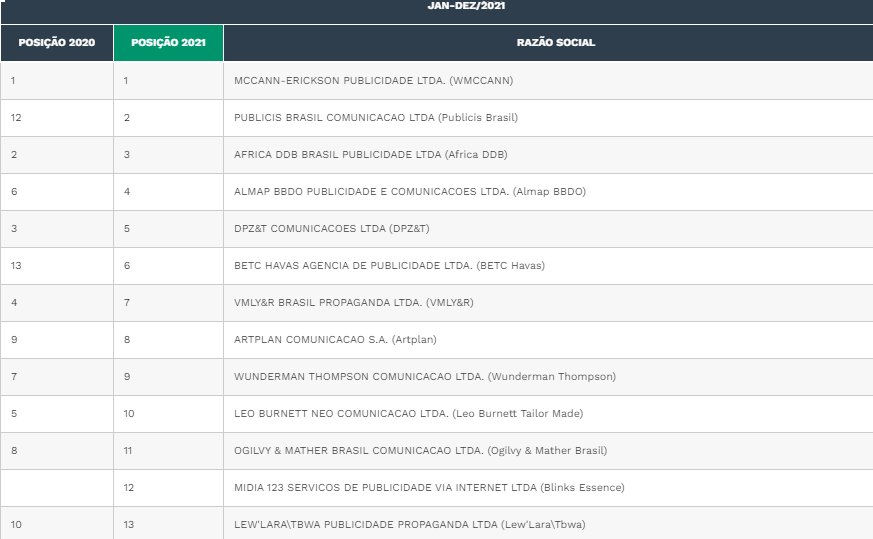The image size is (873, 539).
Task: Click 2021 position 2 in Publicis row
Action: (168, 117)
